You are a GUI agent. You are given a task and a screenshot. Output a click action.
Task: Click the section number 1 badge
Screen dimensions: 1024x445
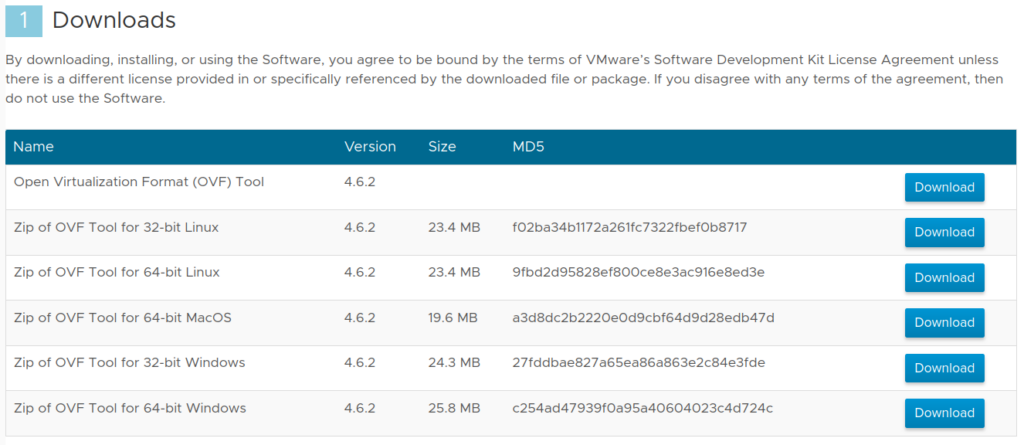pos(23,20)
